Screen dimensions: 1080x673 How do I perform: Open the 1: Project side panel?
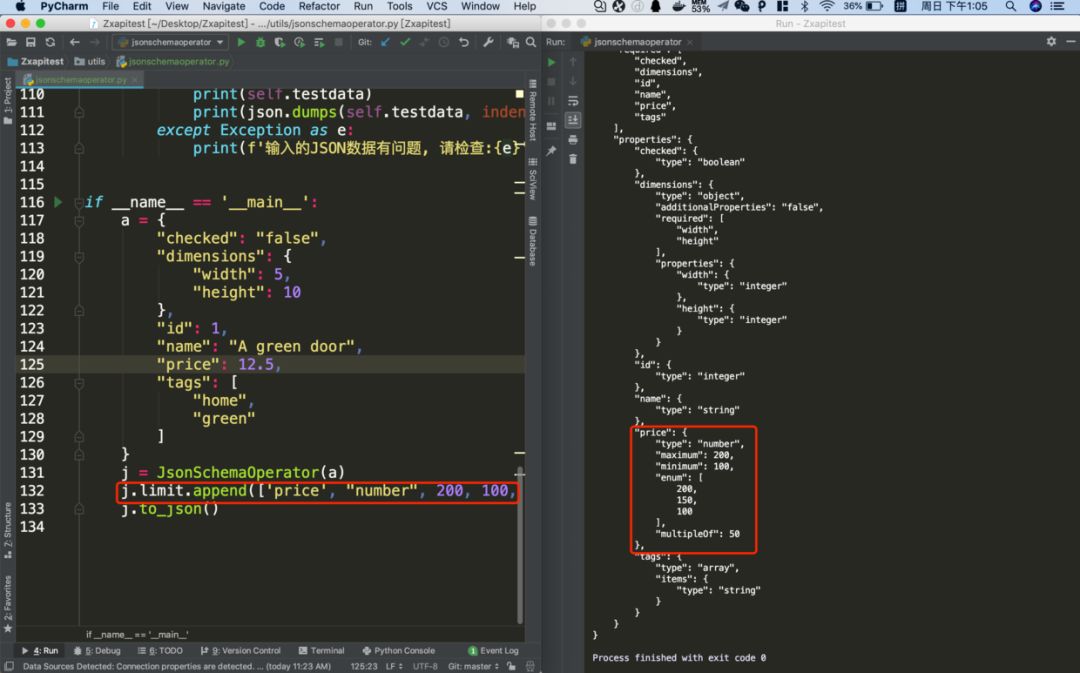(x=8, y=101)
